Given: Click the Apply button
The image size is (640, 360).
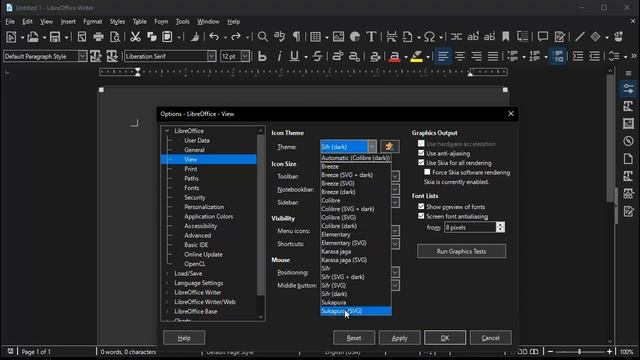Looking at the screenshot, I should tap(399, 338).
